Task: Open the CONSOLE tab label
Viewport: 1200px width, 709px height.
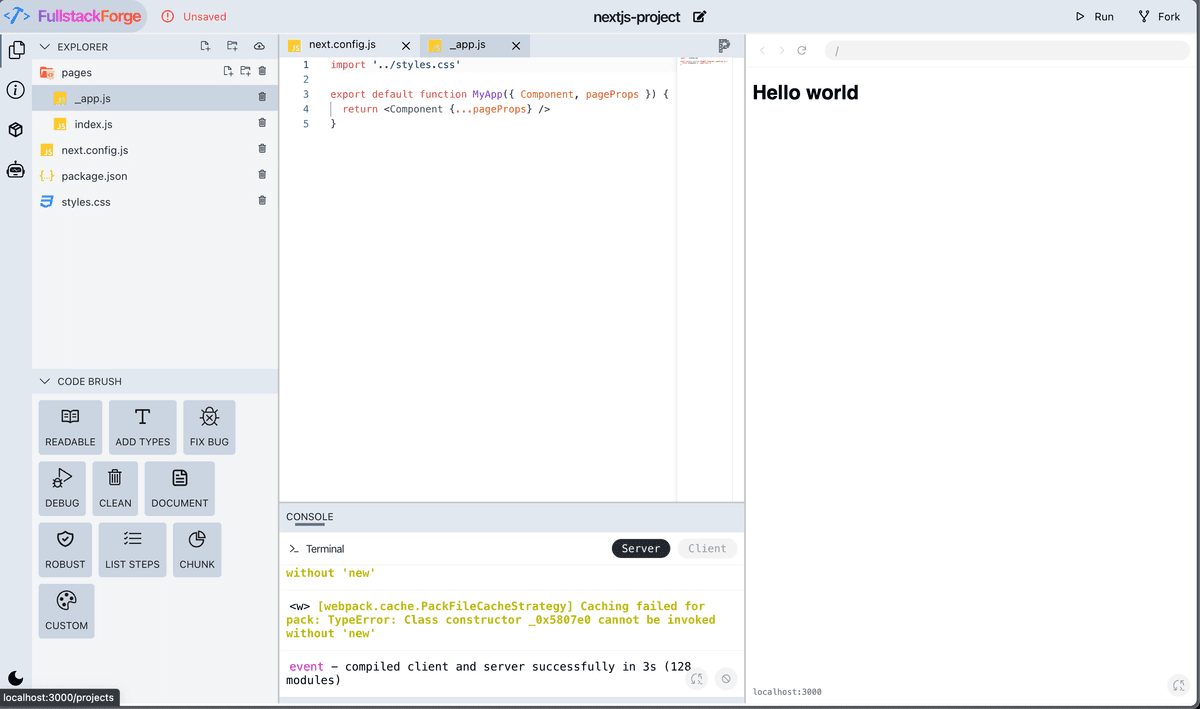Action: pyautogui.click(x=308, y=517)
